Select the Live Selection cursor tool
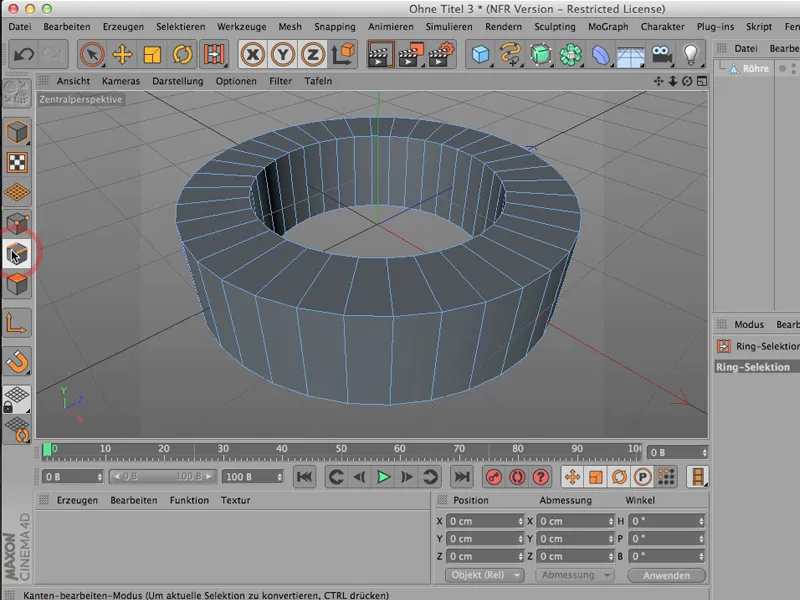This screenshot has height=600, width=800. [92, 54]
